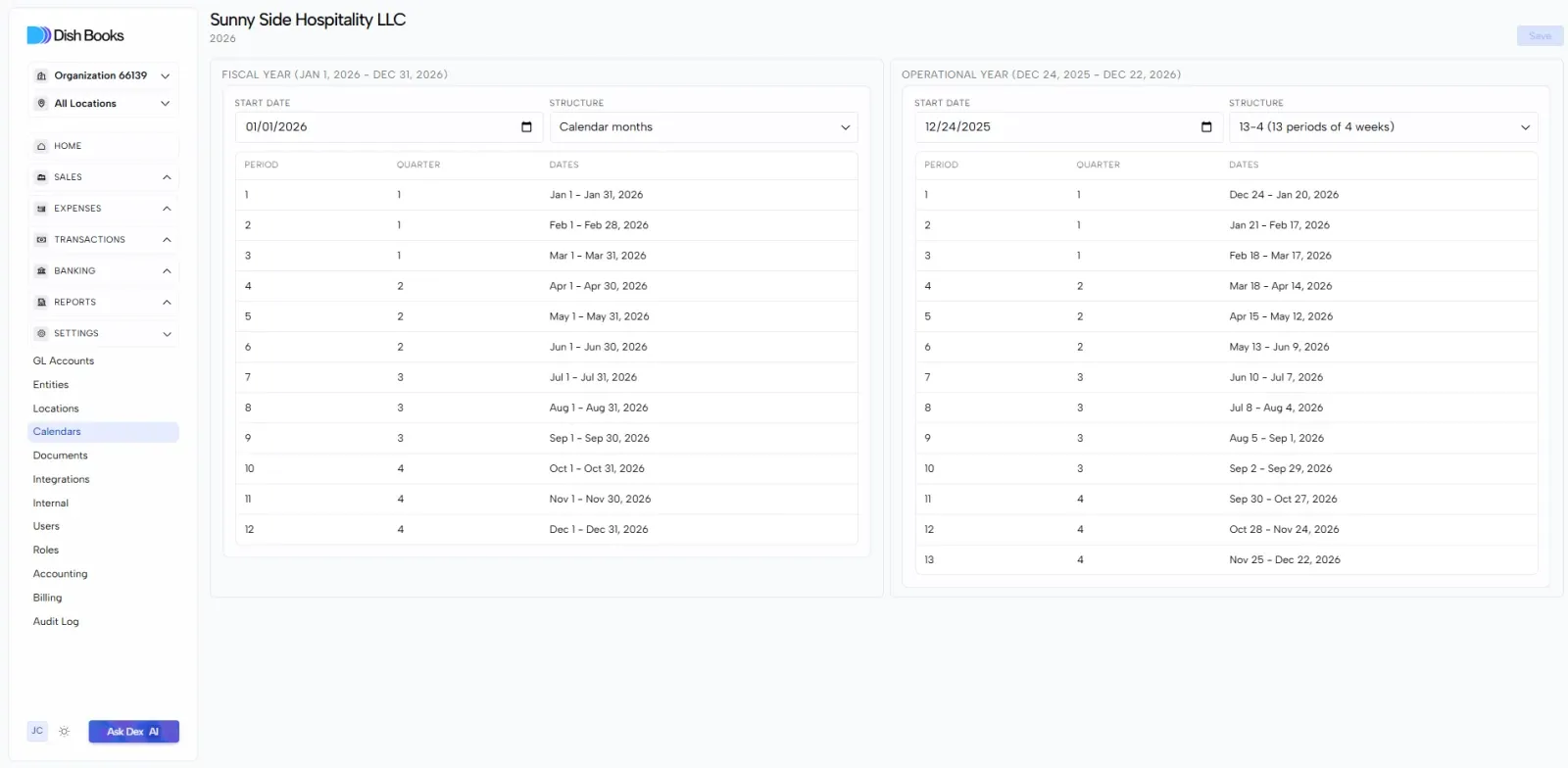Open the All Locations dropdown

(x=103, y=104)
